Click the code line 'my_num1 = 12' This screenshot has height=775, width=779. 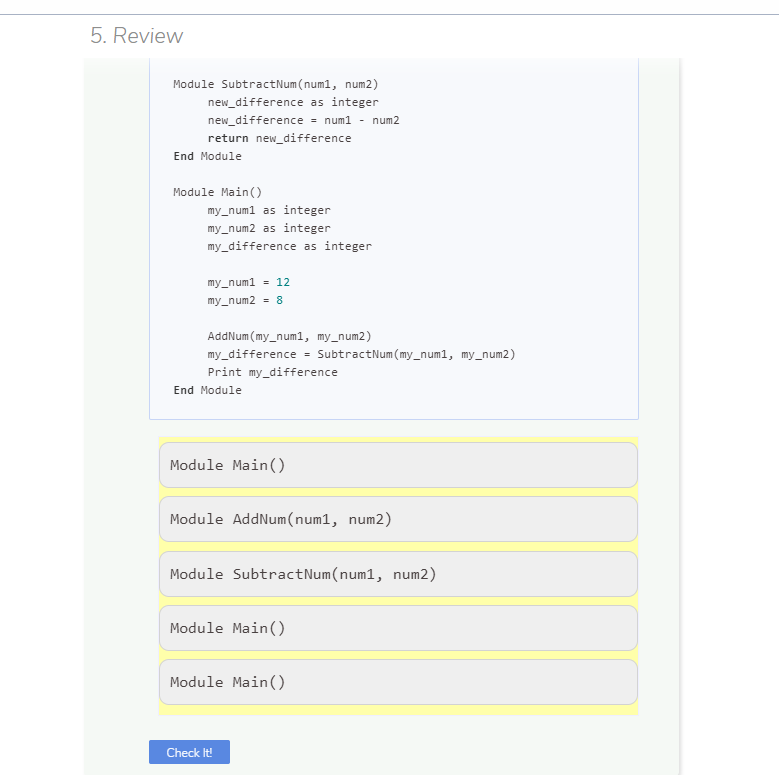[248, 282]
